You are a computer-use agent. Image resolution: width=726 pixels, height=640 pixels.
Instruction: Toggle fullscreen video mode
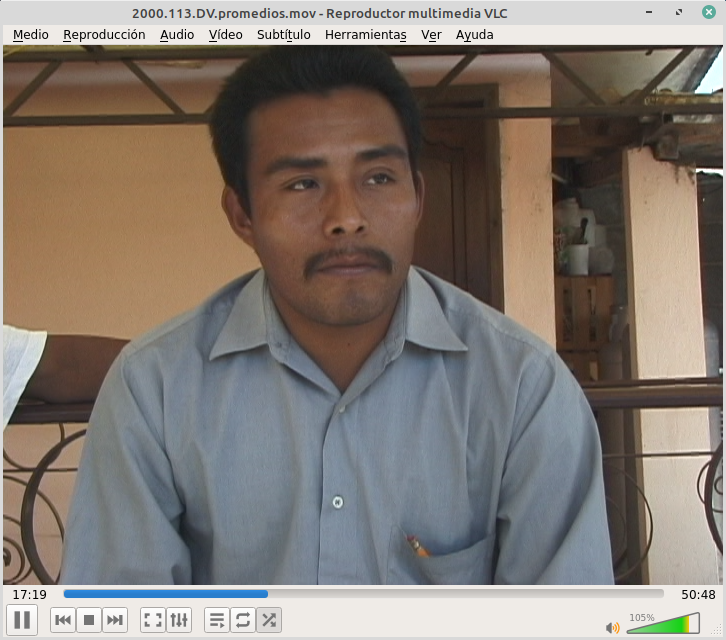(153, 620)
